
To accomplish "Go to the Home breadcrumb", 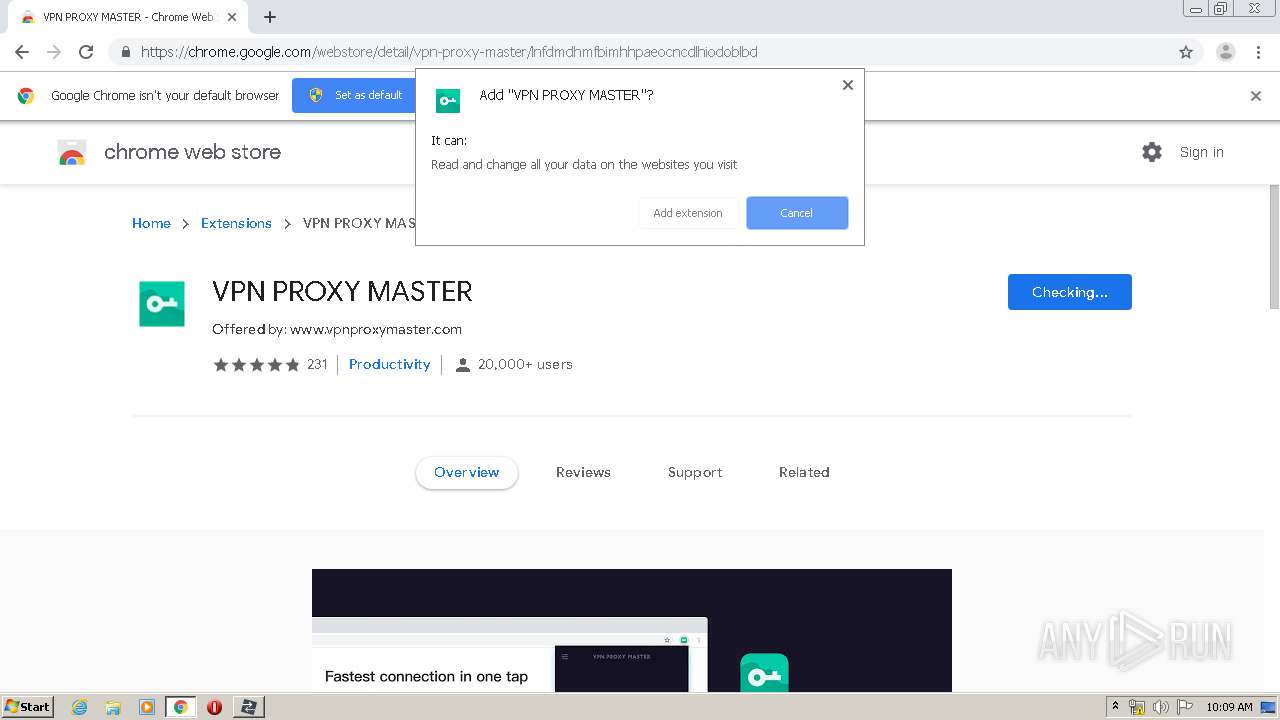I will 151,223.
